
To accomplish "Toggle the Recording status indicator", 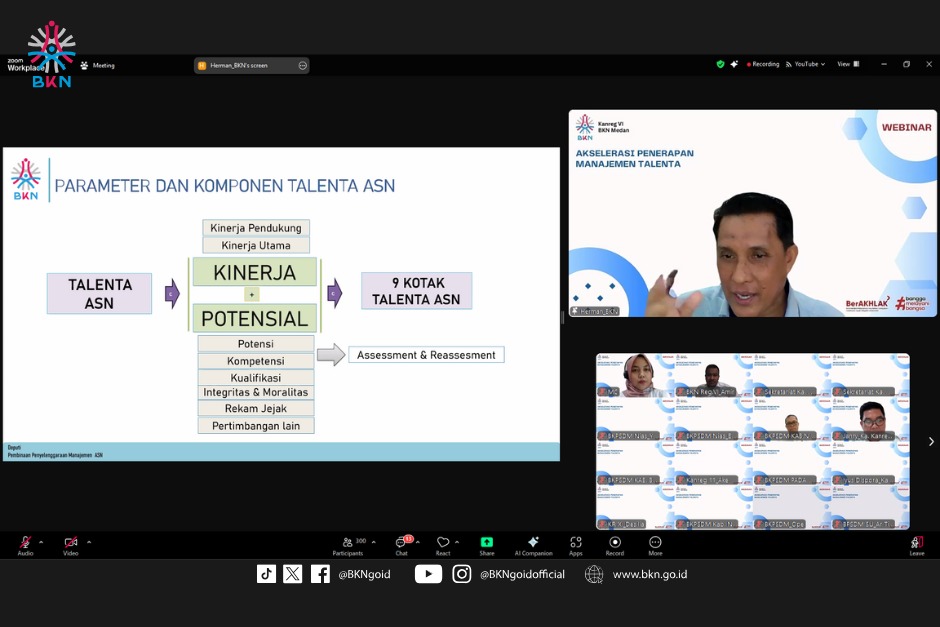I will pyautogui.click(x=763, y=64).
